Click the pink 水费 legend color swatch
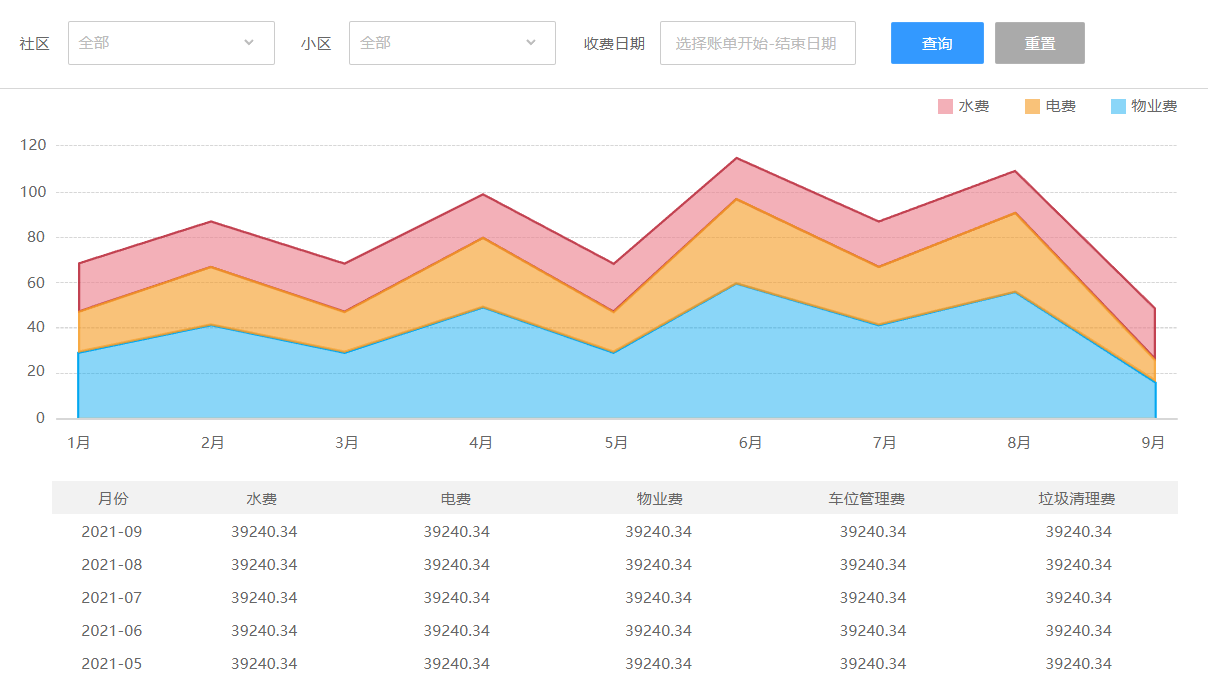The width and height of the screenshot is (1208, 678). 945,106
